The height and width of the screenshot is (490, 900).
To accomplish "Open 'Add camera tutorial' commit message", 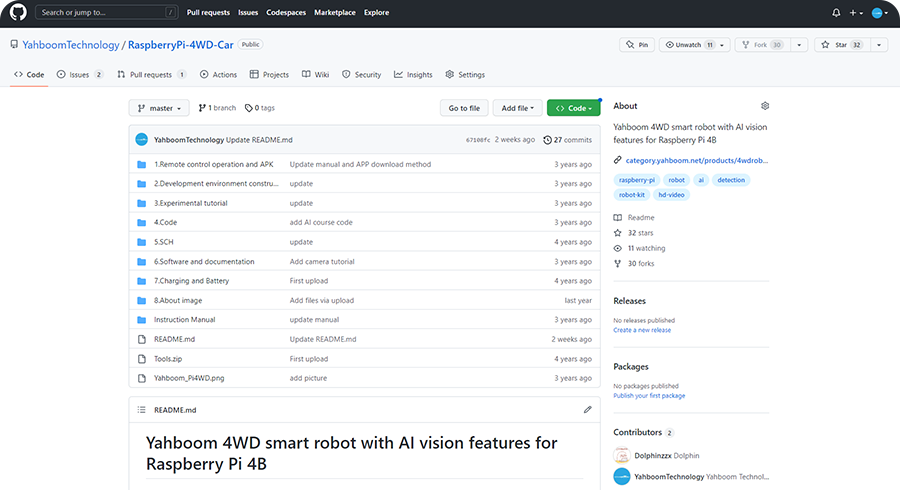I will [322, 262].
